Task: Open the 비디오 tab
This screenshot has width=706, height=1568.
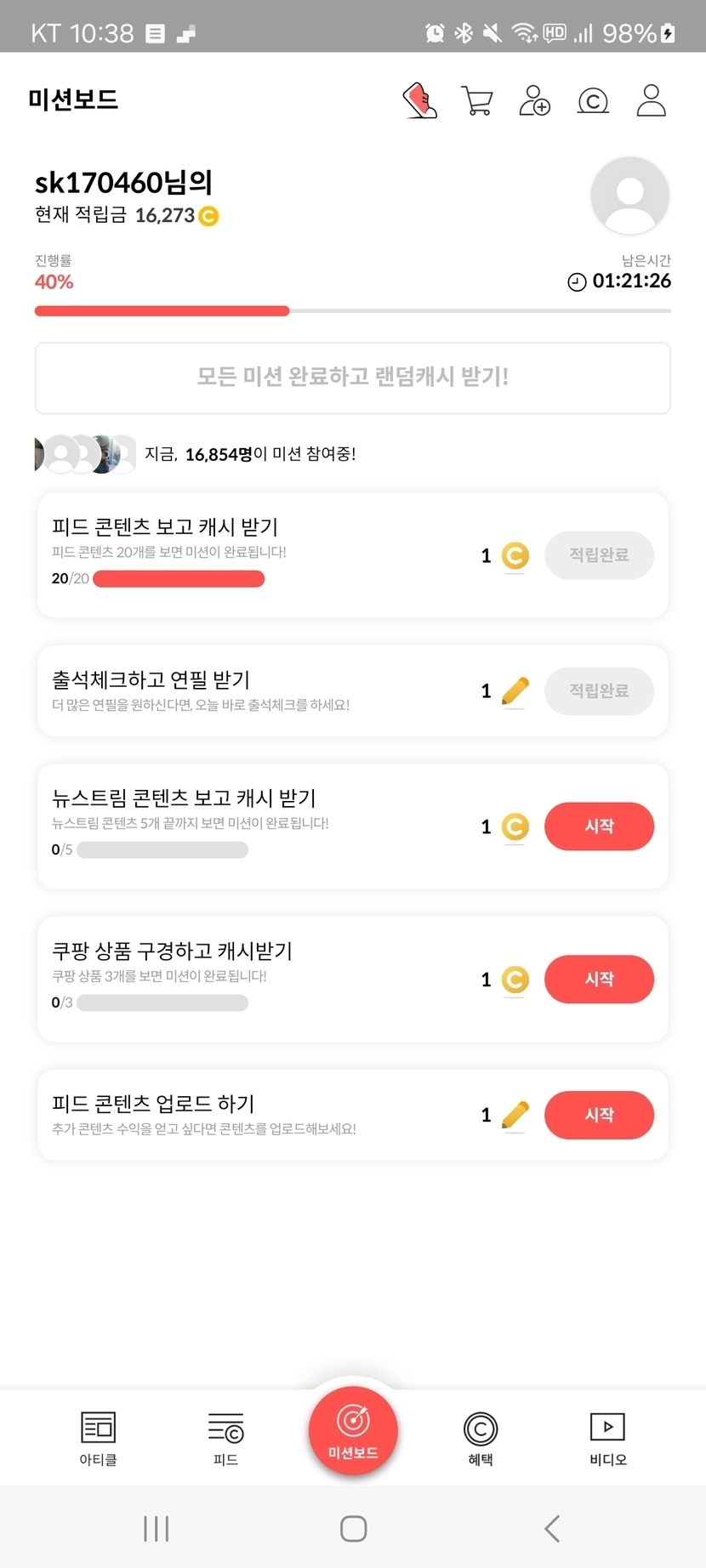Action: [608, 1439]
